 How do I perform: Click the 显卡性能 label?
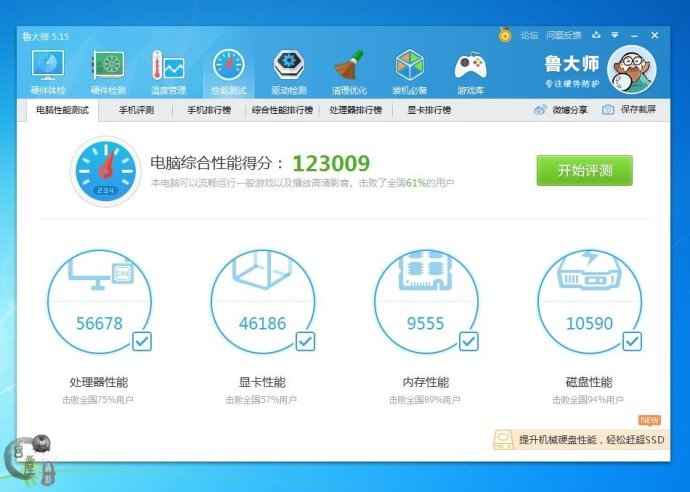click(262, 382)
